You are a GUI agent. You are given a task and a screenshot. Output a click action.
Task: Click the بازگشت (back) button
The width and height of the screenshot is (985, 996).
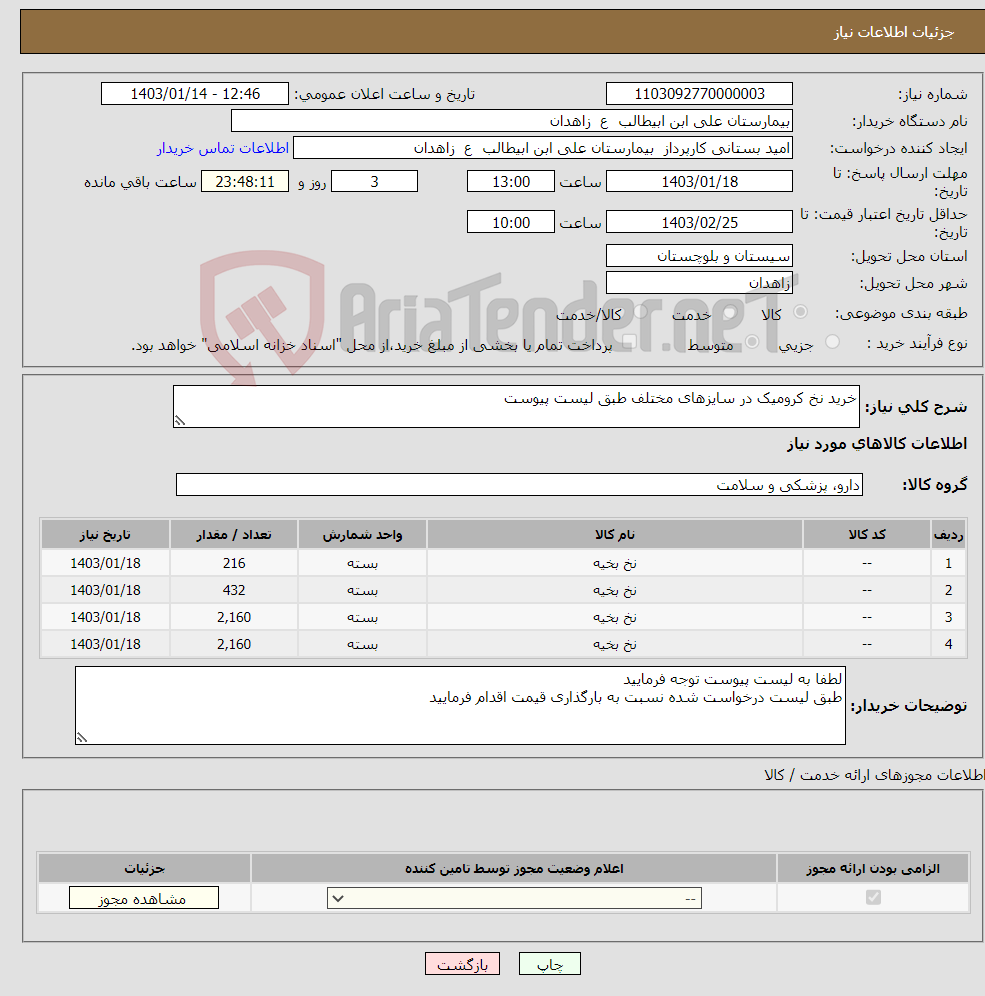[x=462, y=964]
